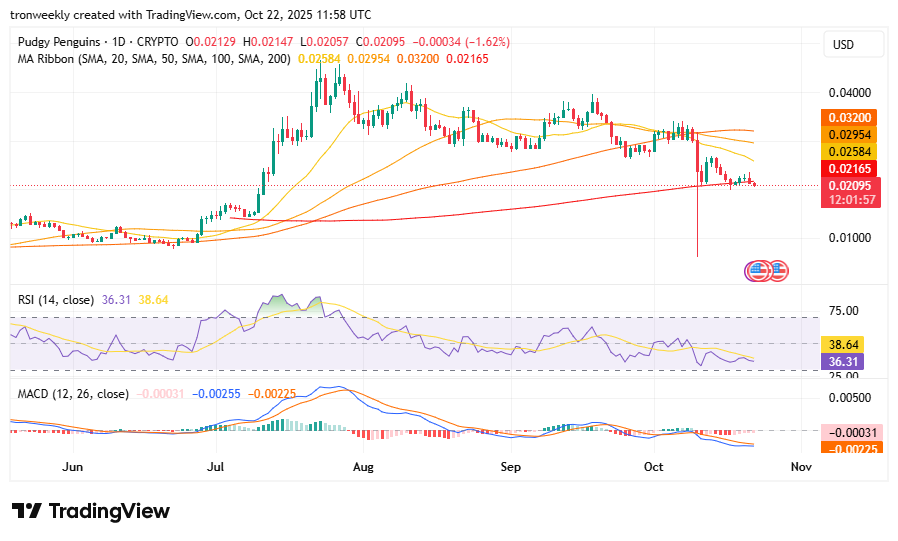Click the 12:01:57 bar countdown timer
The width and height of the screenshot is (898, 541).
pyautogui.click(x=849, y=200)
